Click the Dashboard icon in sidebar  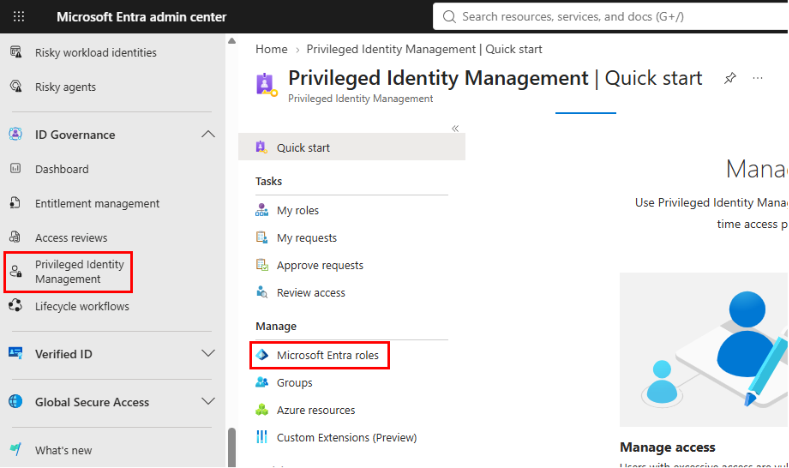(16, 169)
